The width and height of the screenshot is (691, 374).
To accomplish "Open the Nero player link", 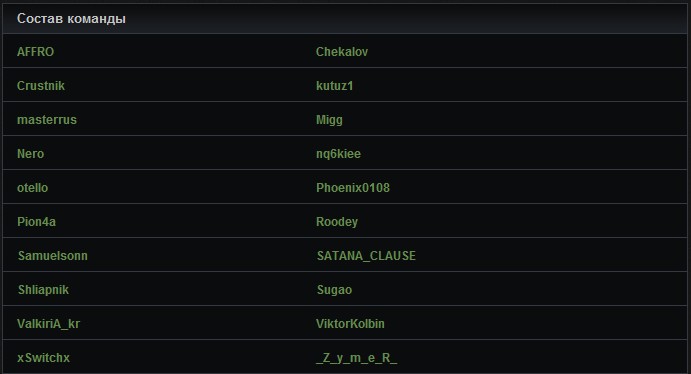I will (x=30, y=154).
